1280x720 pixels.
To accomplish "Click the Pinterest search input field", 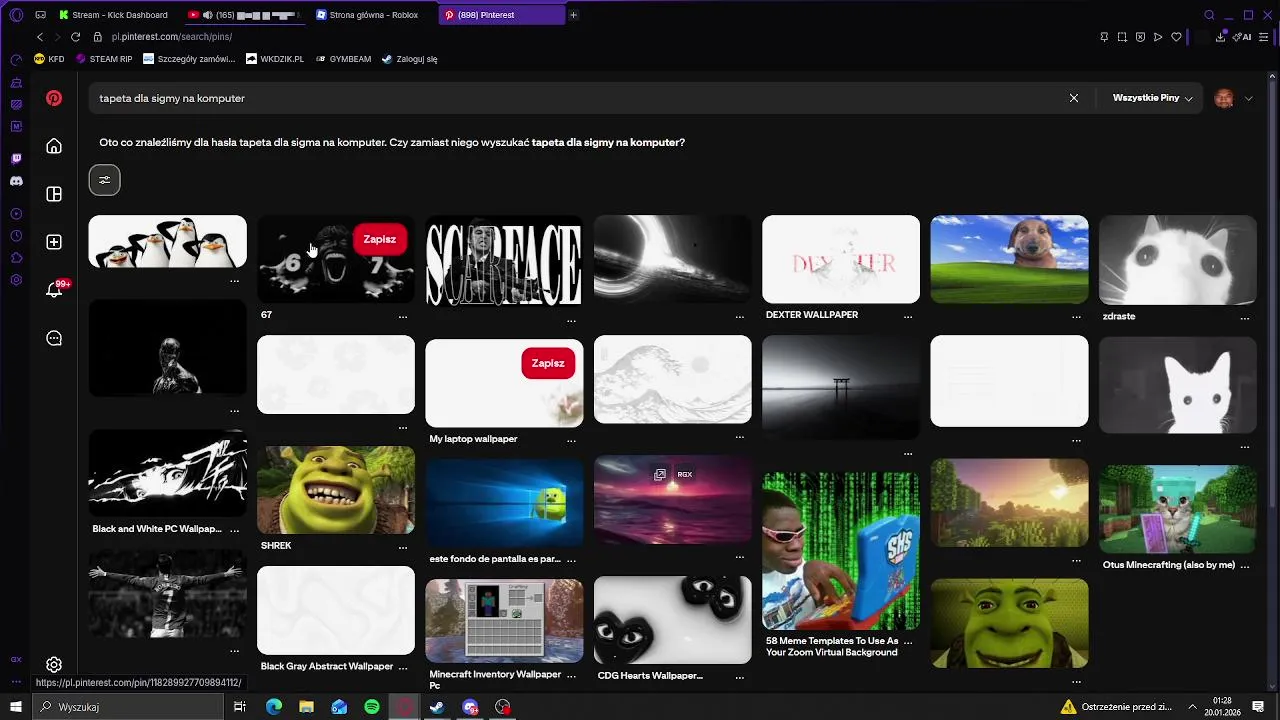I will tap(580, 98).
